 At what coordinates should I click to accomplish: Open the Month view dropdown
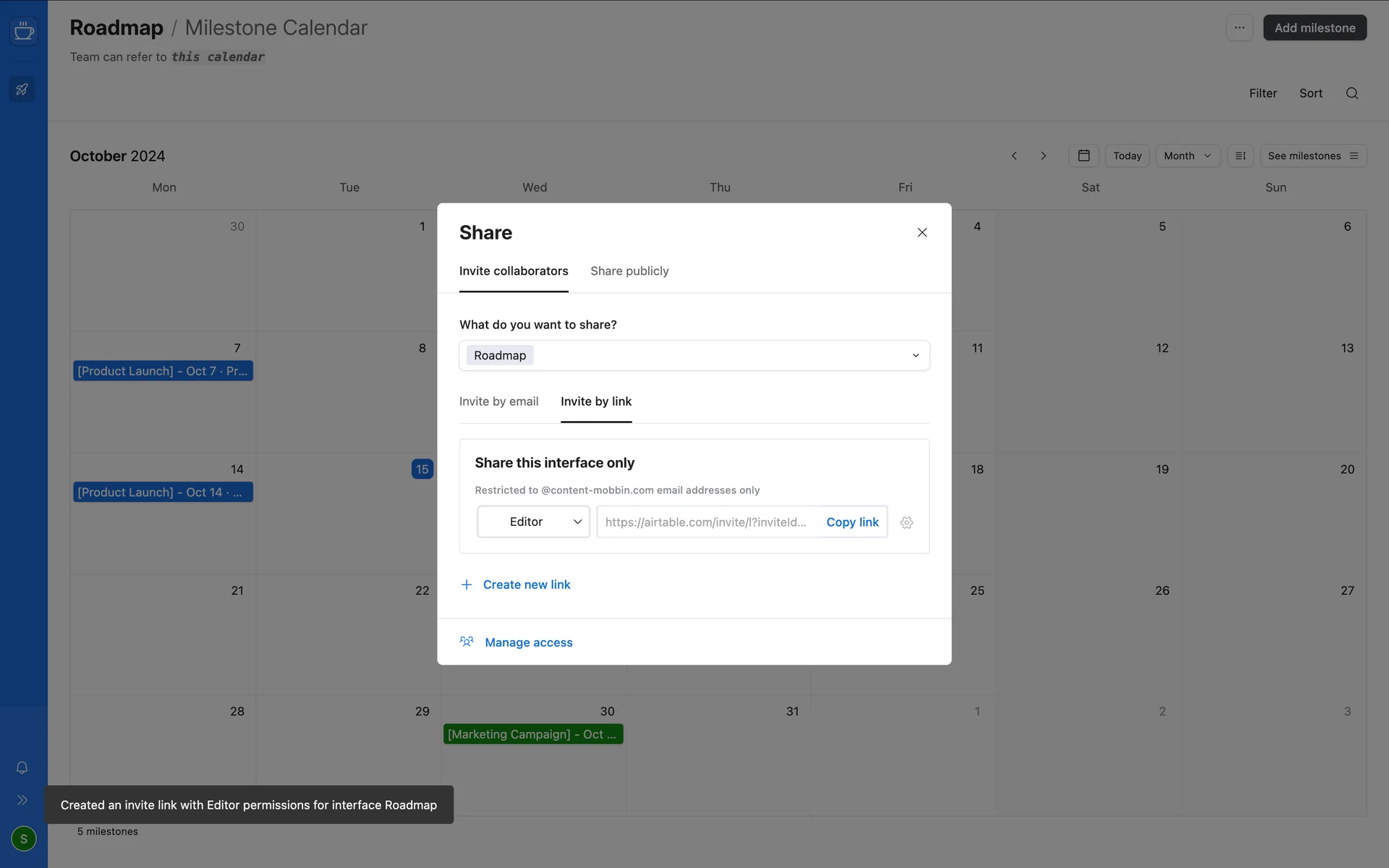tap(1187, 156)
